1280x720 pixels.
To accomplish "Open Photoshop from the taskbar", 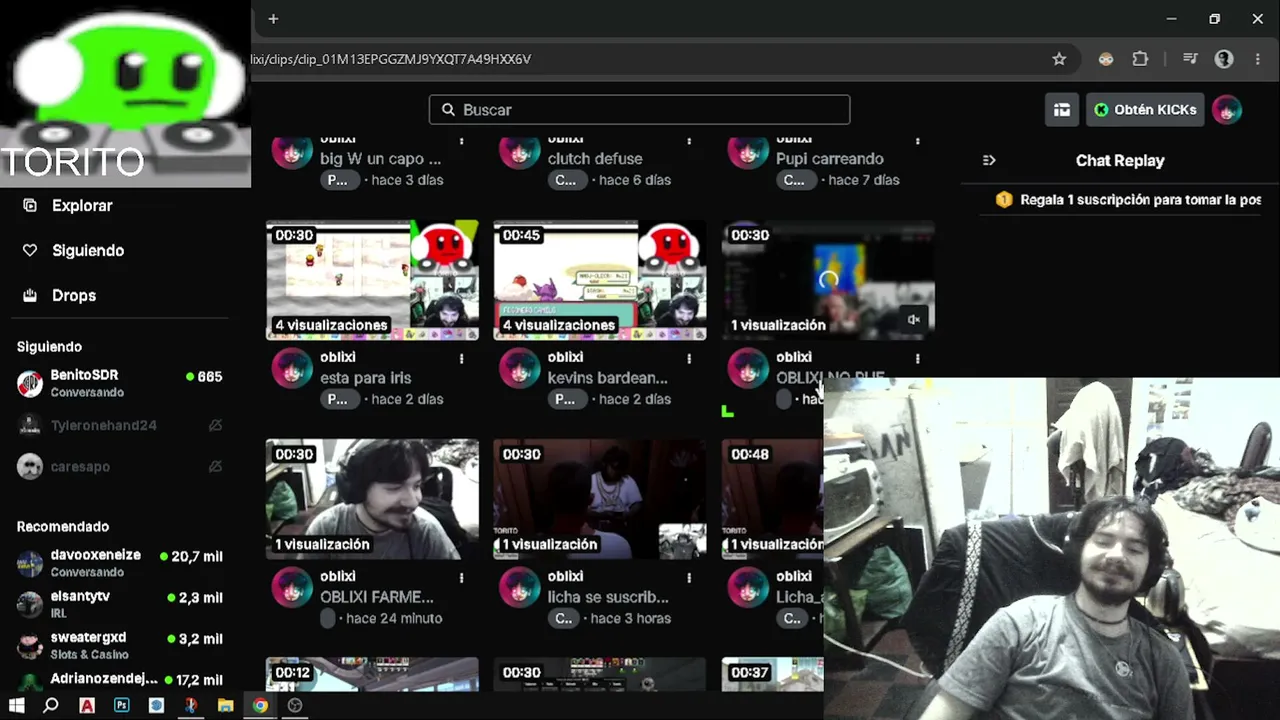I will pos(122,706).
